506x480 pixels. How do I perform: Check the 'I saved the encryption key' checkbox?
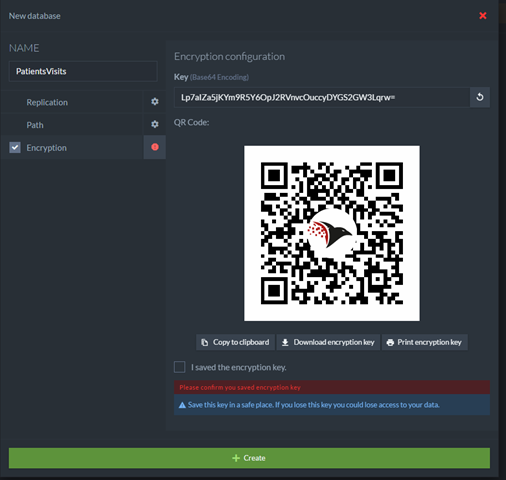180,367
